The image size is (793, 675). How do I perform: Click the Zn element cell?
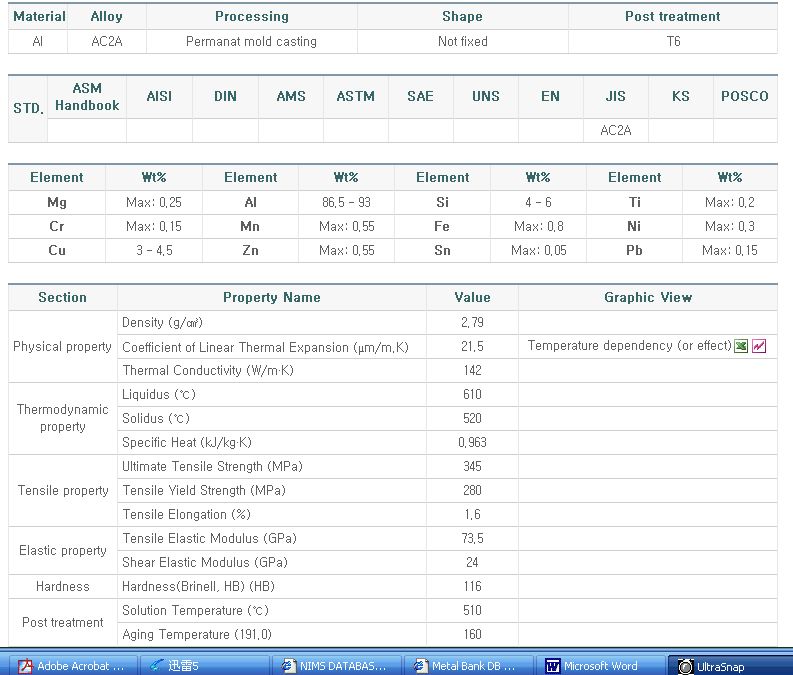pos(250,250)
